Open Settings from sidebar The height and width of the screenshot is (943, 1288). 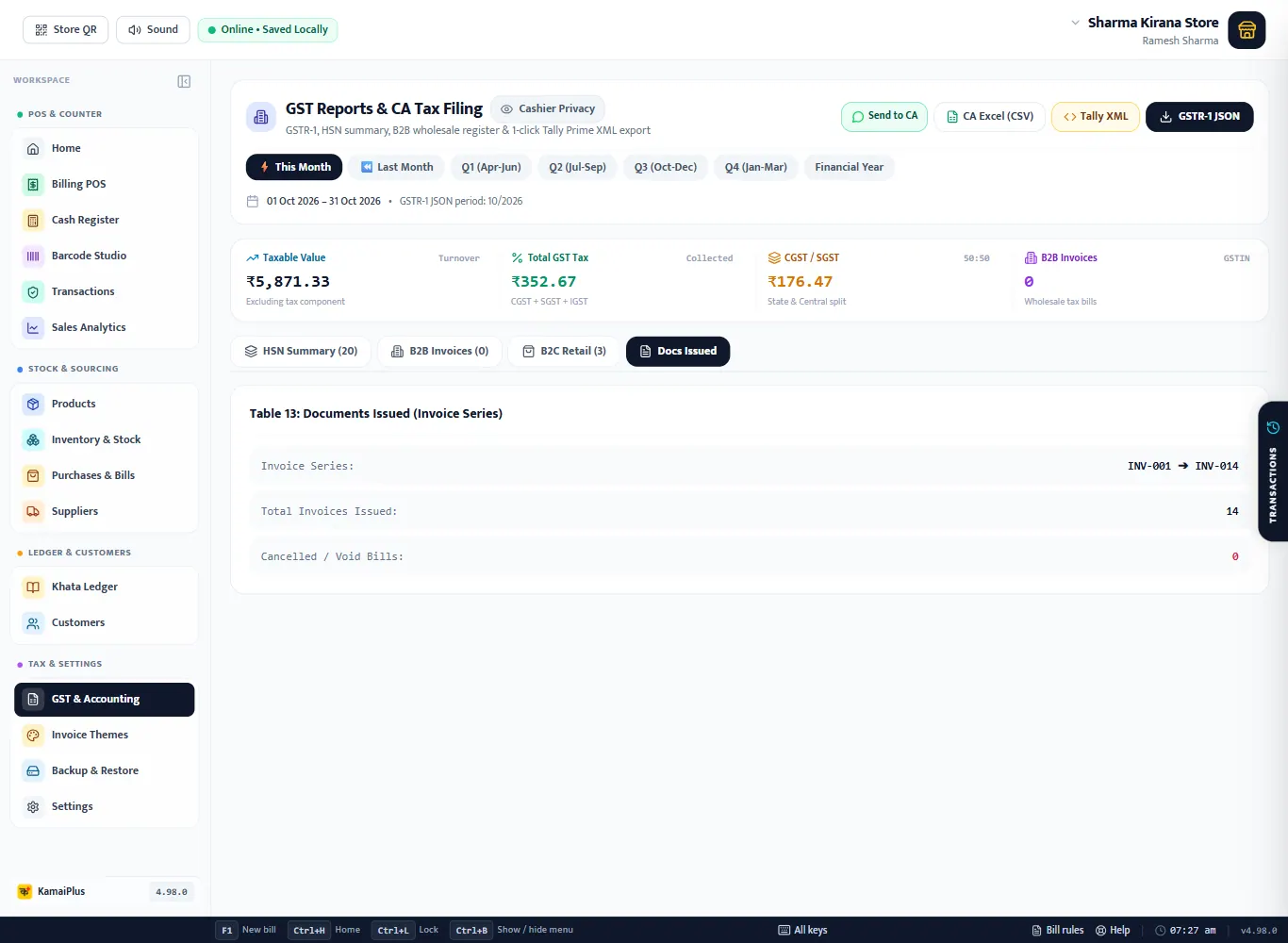click(x=105, y=806)
